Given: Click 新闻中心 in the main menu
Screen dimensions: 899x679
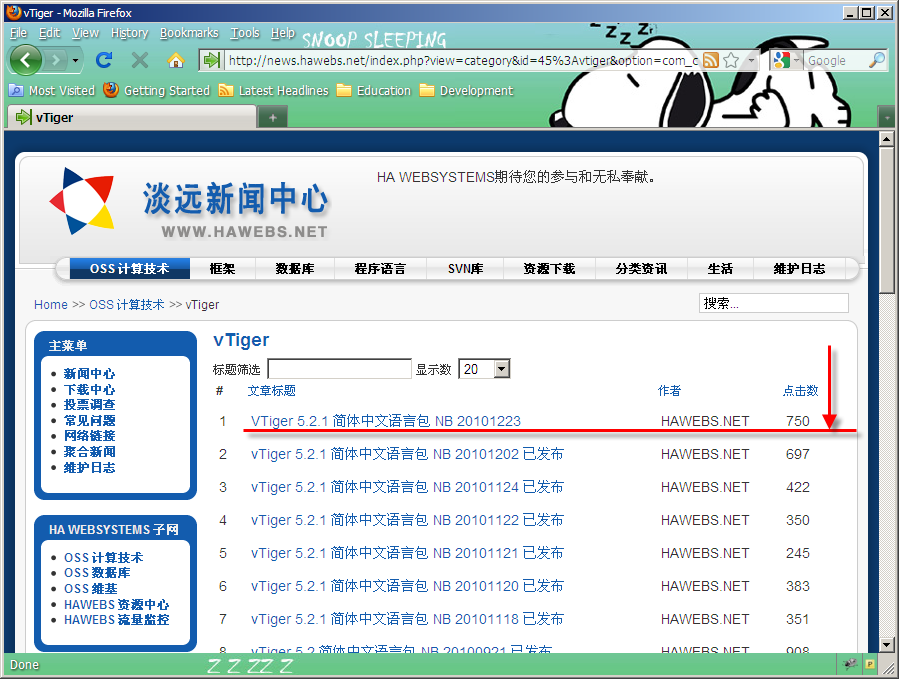Looking at the screenshot, I should (89, 374).
